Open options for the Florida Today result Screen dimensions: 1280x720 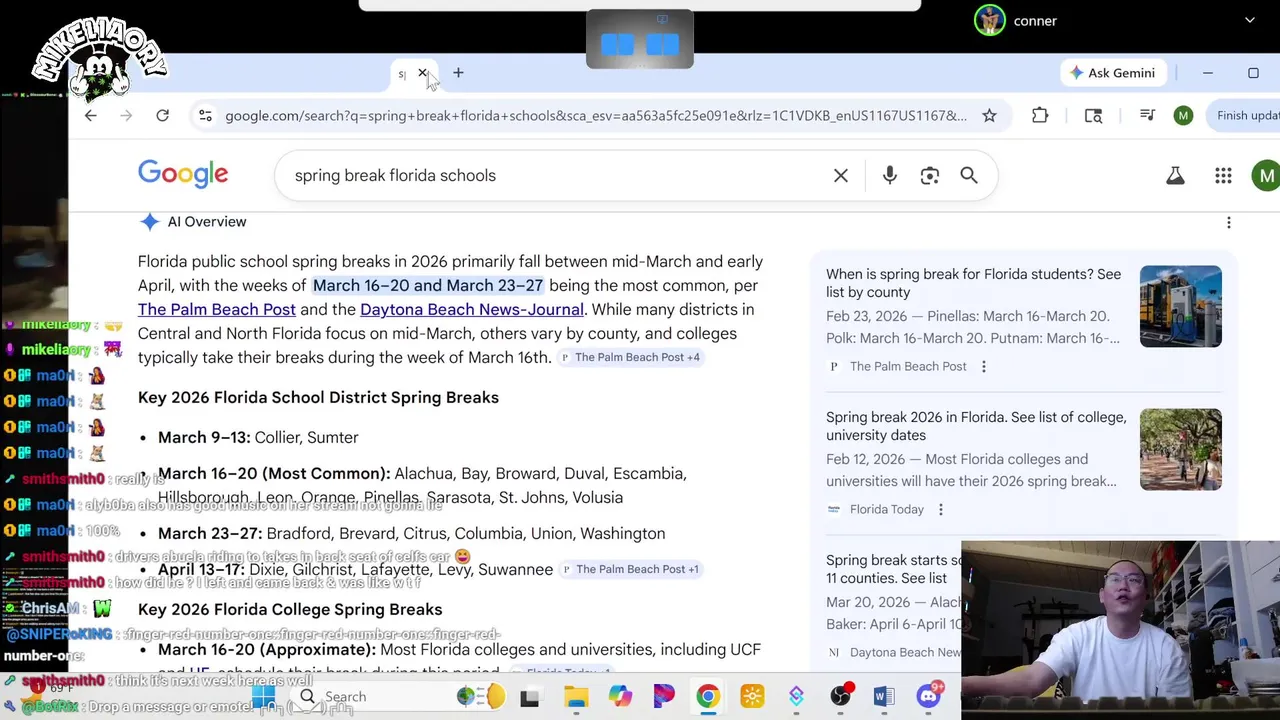pos(940,510)
